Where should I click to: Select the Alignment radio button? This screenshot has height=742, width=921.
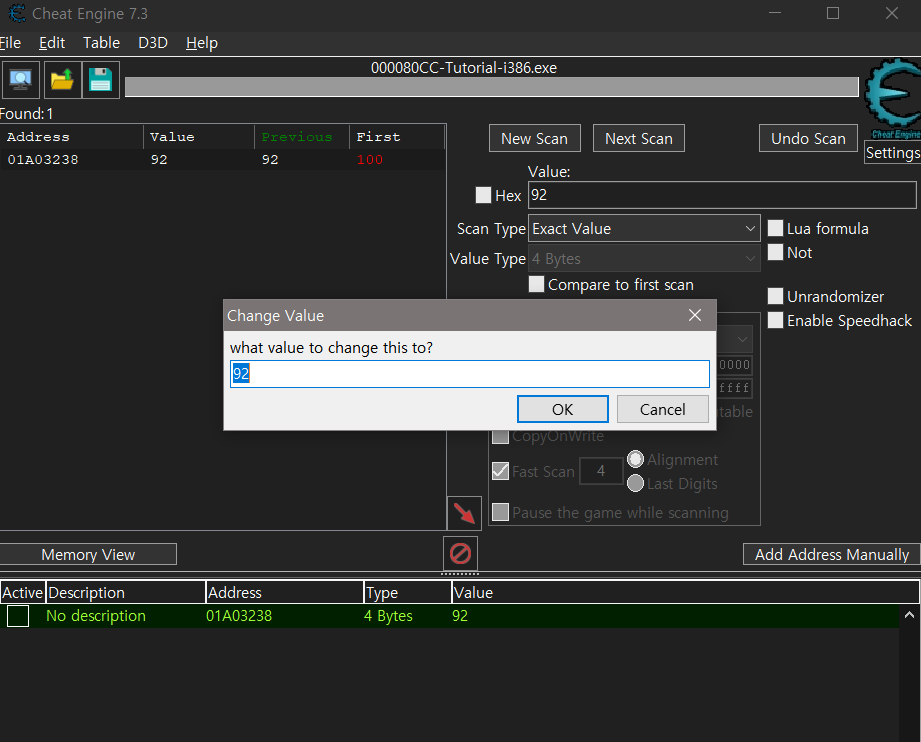tap(635, 459)
